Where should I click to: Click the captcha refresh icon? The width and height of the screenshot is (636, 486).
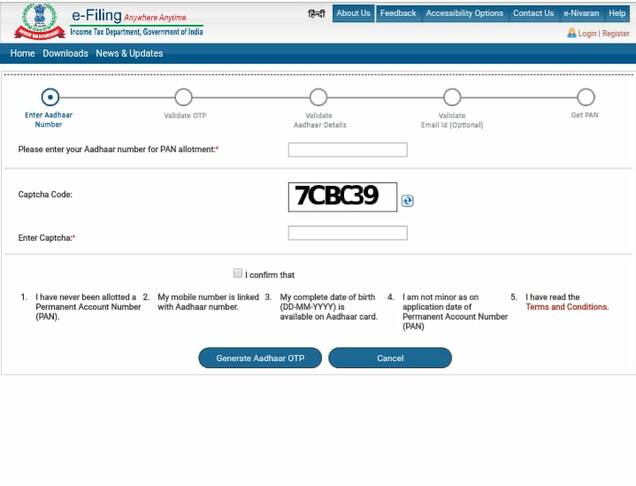tap(407, 201)
